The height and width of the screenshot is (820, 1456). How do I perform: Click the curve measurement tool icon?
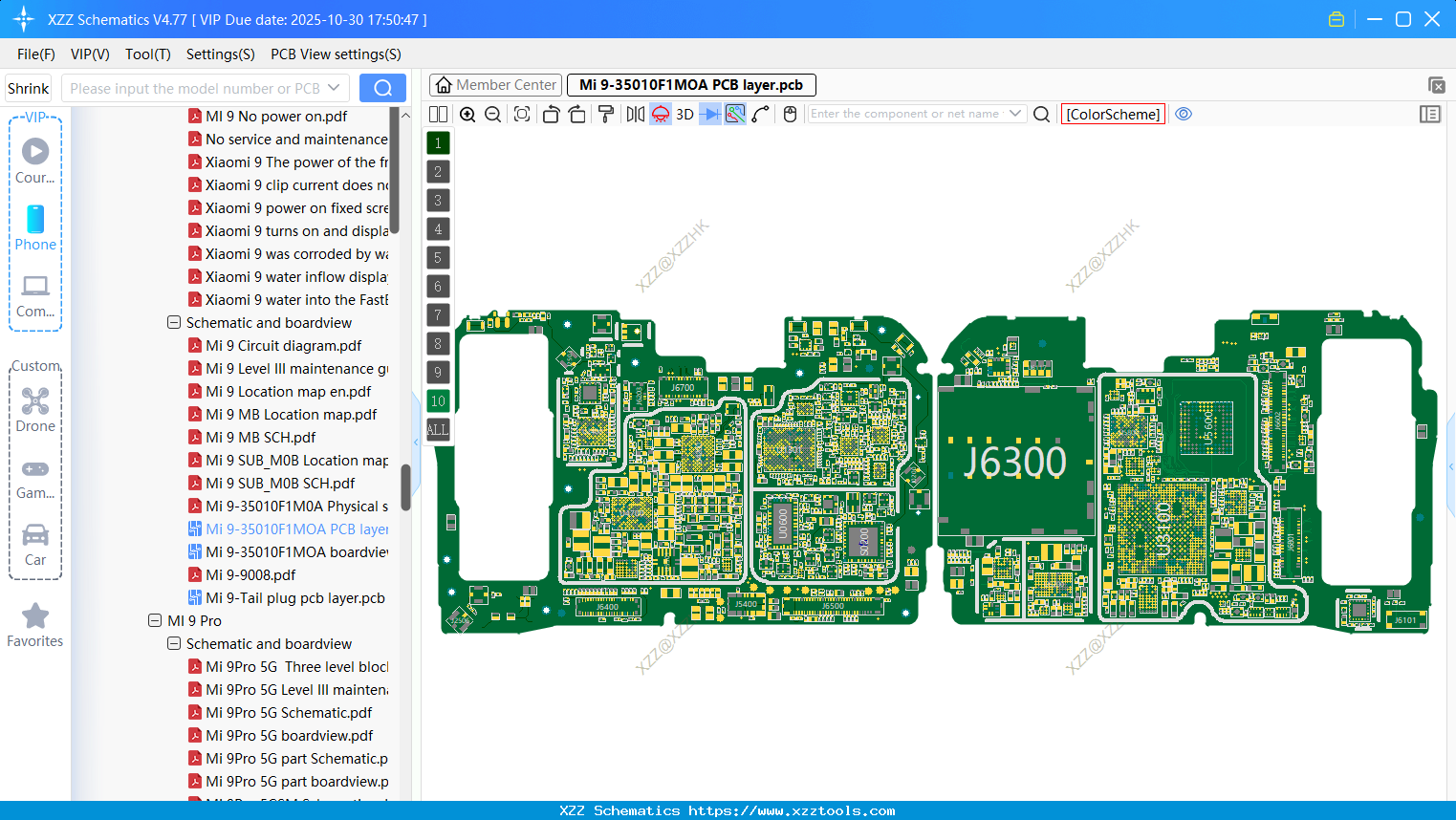pyautogui.click(x=760, y=114)
